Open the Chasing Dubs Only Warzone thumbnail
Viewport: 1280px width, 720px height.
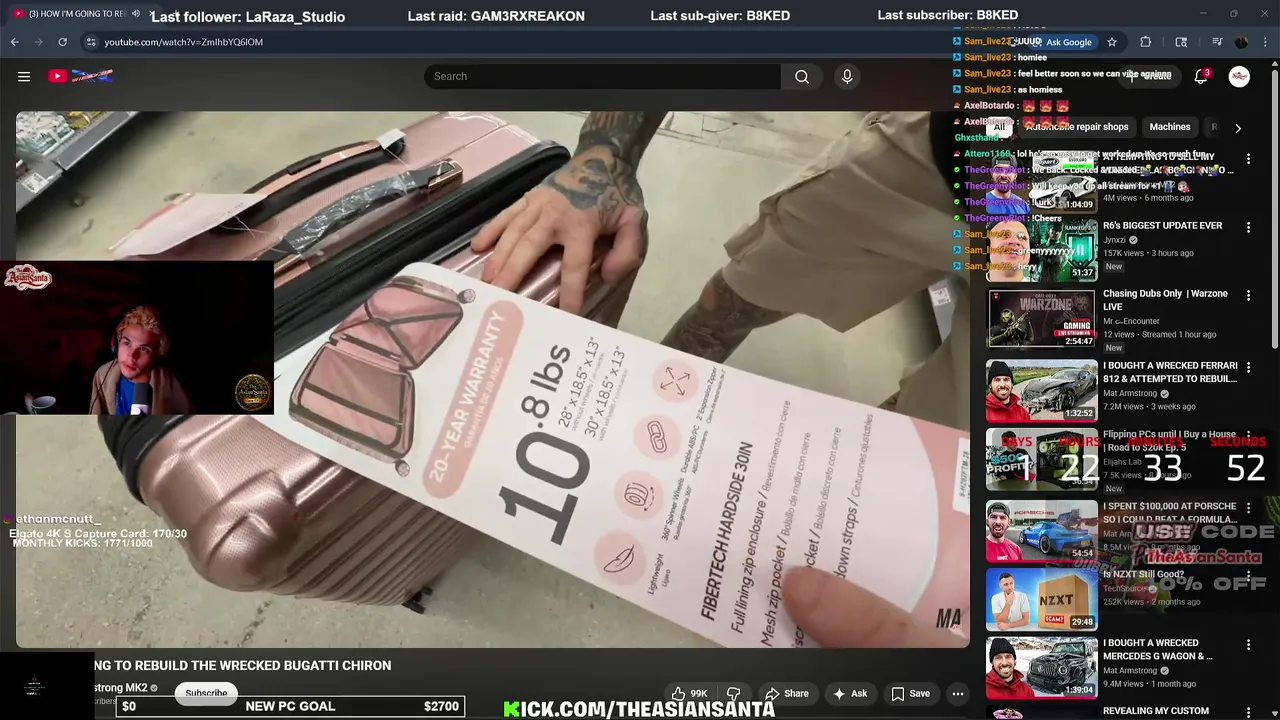(x=1042, y=320)
